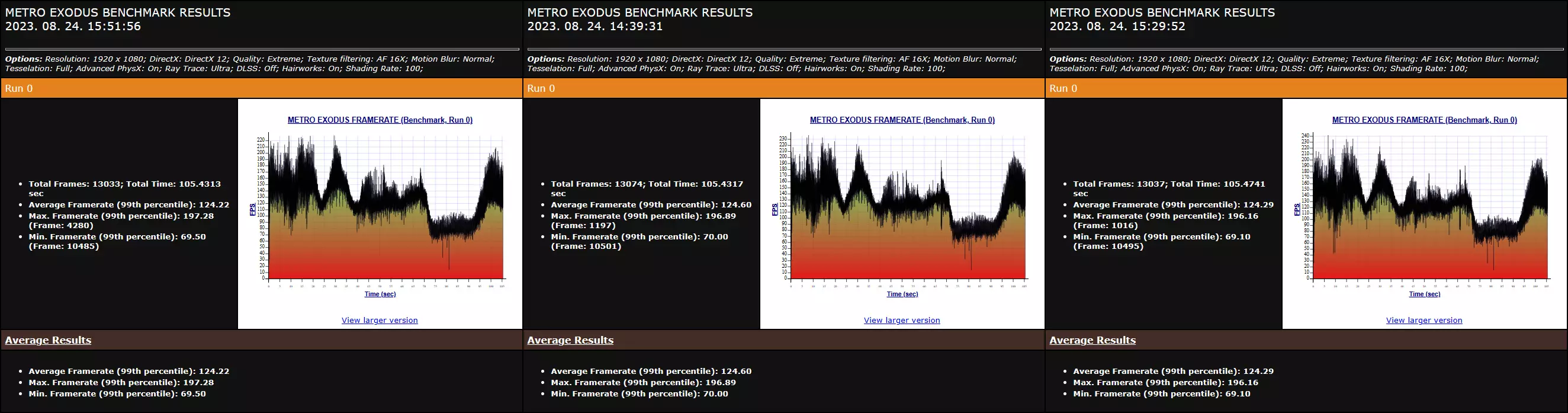Click 'Time (sec)' axis label in the 15:29:52 chart

tap(1424, 294)
